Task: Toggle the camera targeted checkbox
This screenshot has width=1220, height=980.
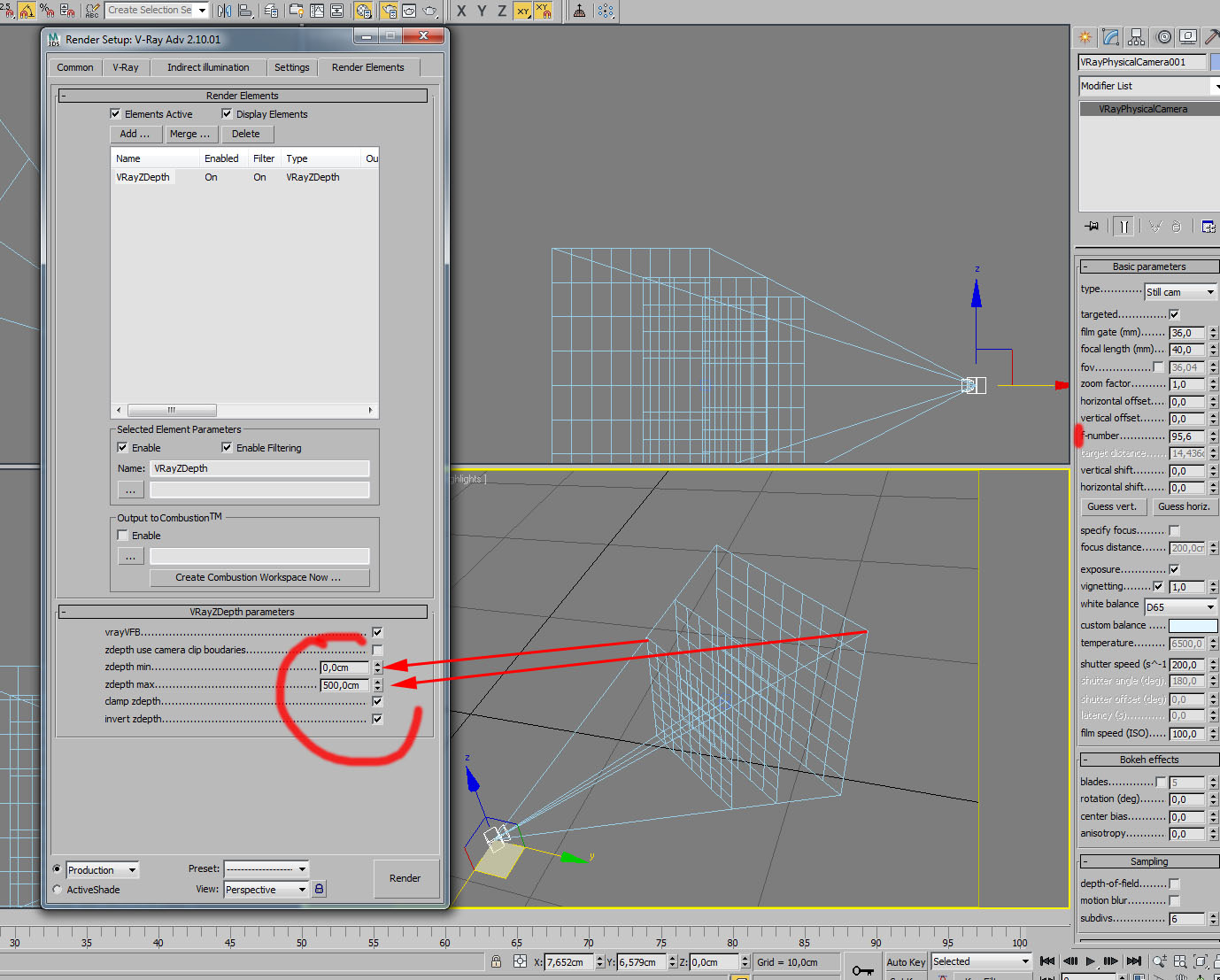Action: point(1174,314)
